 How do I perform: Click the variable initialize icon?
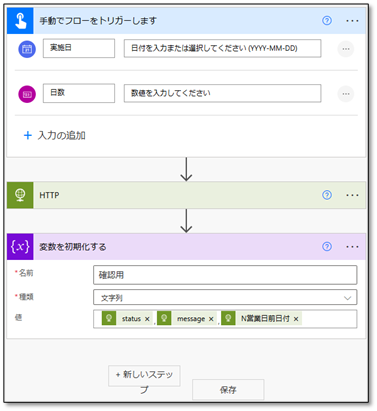click(x=20, y=247)
